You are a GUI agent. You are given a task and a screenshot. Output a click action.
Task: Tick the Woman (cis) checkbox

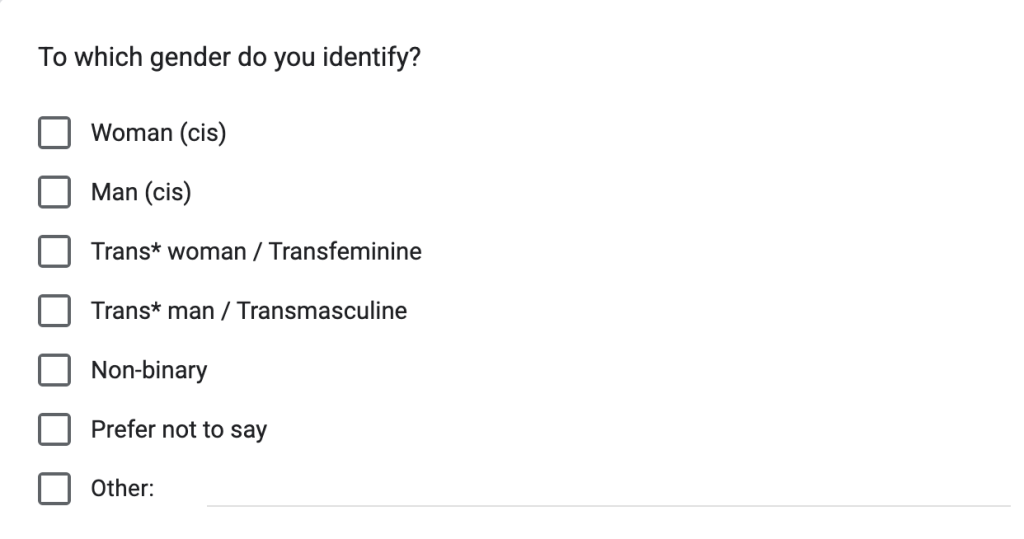[x=54, y=133]
